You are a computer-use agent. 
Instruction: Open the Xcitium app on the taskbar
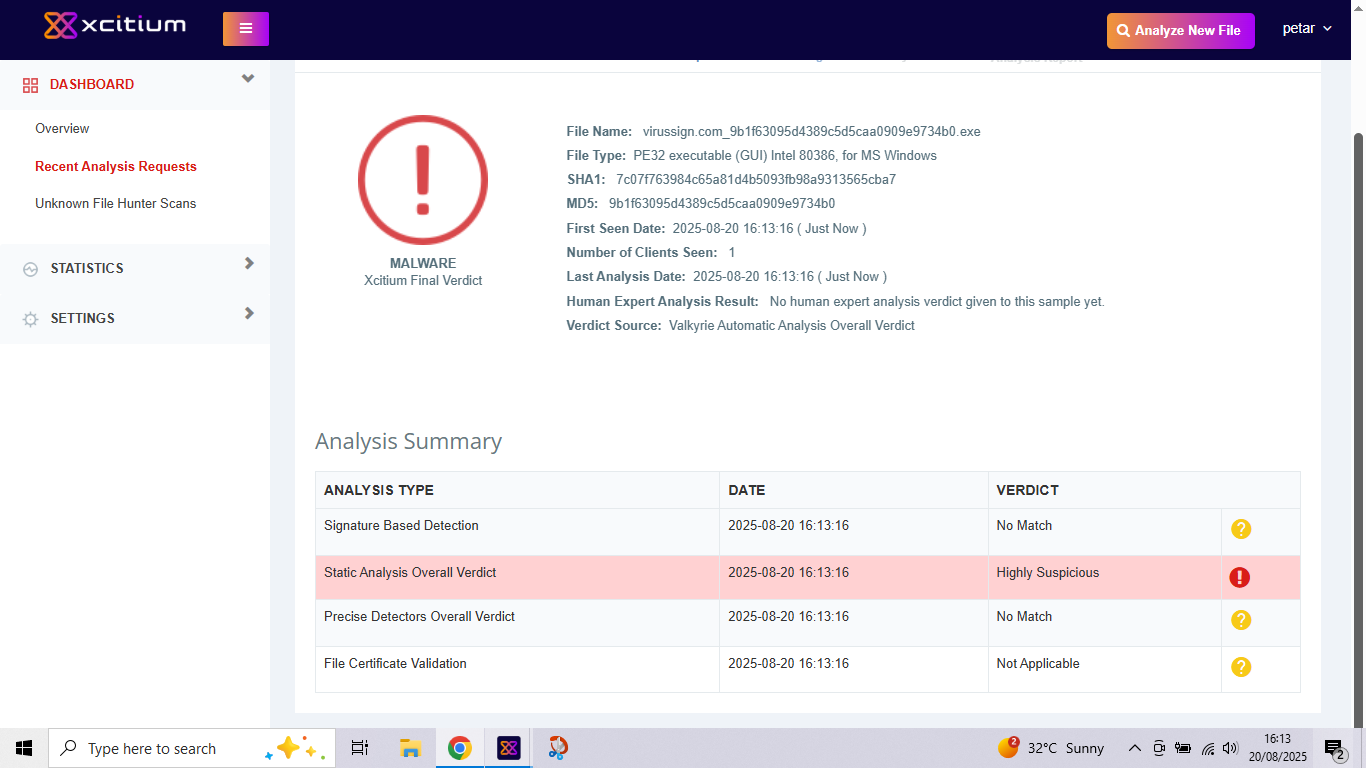tap(509, 748)
